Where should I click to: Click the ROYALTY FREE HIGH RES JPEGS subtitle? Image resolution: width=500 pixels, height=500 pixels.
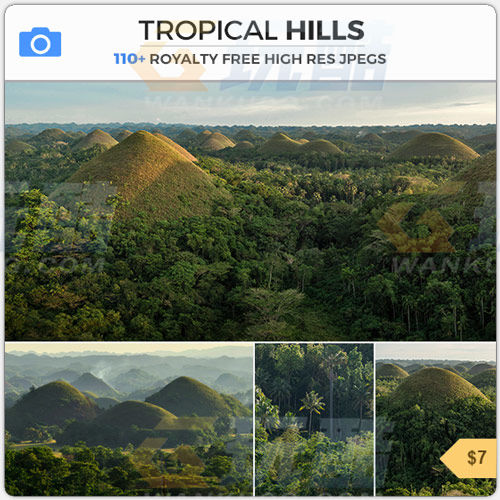tap(268, 59)
